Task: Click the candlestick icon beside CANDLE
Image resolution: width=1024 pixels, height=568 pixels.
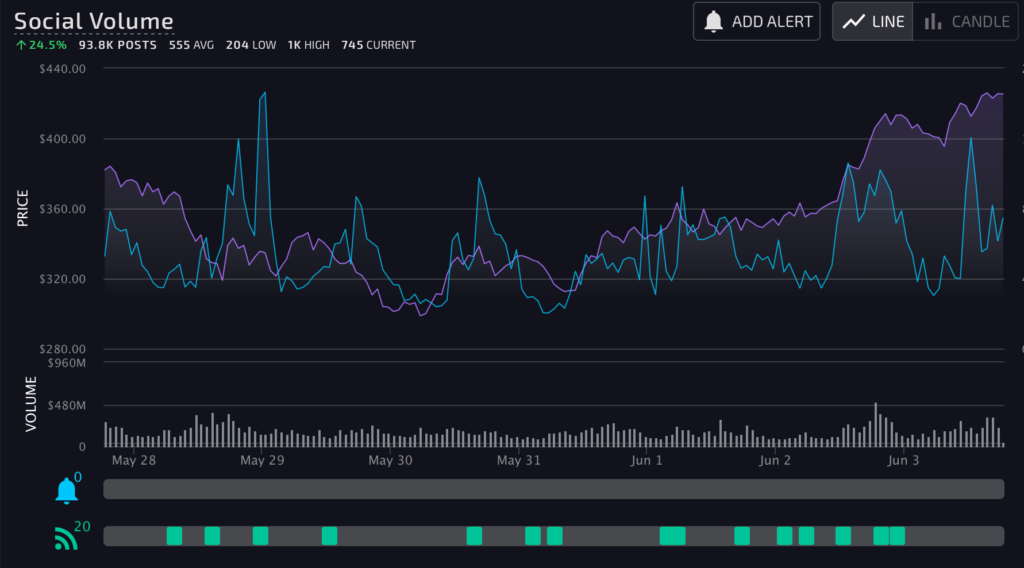Action: click(x=932, y=21)
